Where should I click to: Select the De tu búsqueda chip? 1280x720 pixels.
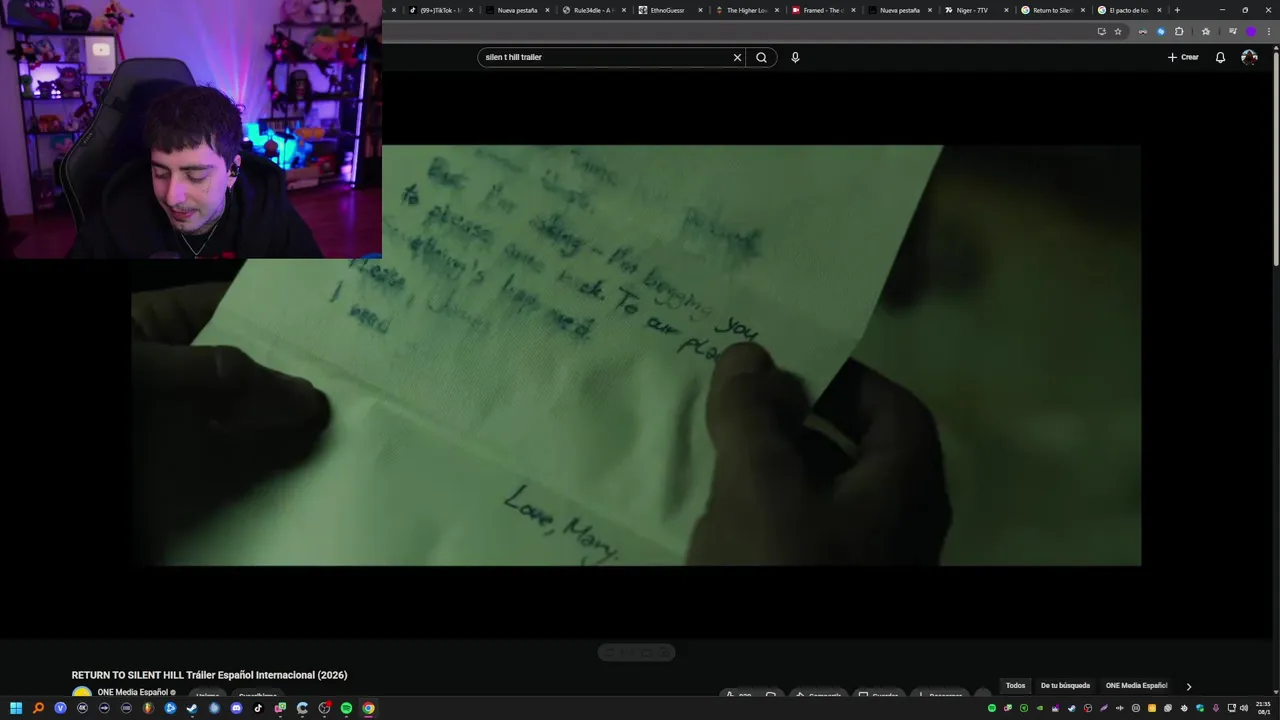tap(1065, 686)
